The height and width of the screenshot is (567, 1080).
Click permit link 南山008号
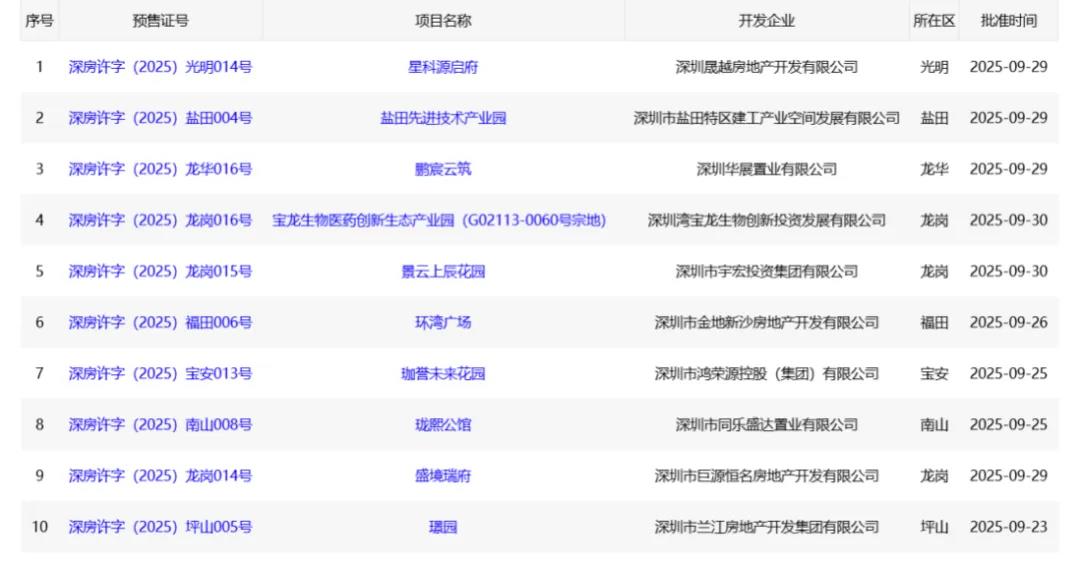160,424
